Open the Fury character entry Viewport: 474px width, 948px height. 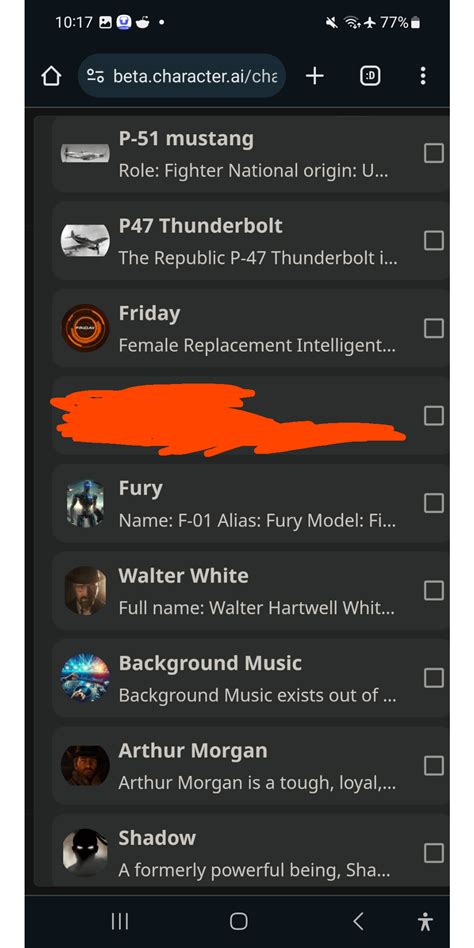pyautogui.click(x=250, y=503)
